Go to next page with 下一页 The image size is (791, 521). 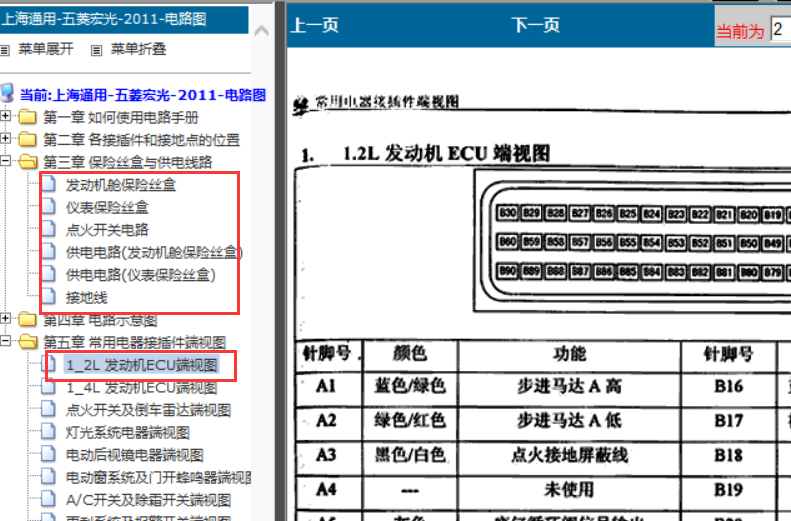coord(536,25)
